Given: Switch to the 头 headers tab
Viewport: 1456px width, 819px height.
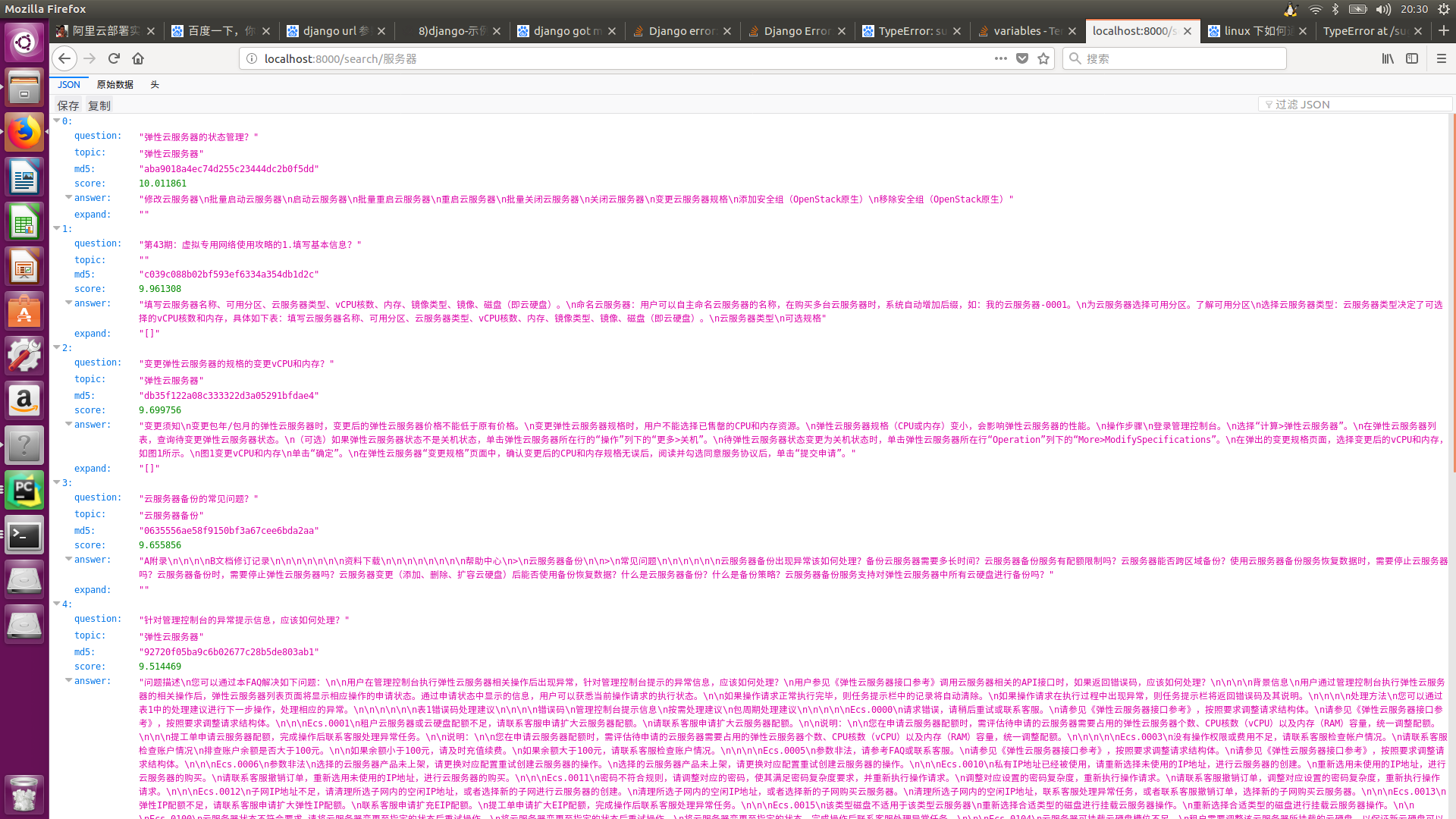Looking at the screenshot, I should [155, 85].
